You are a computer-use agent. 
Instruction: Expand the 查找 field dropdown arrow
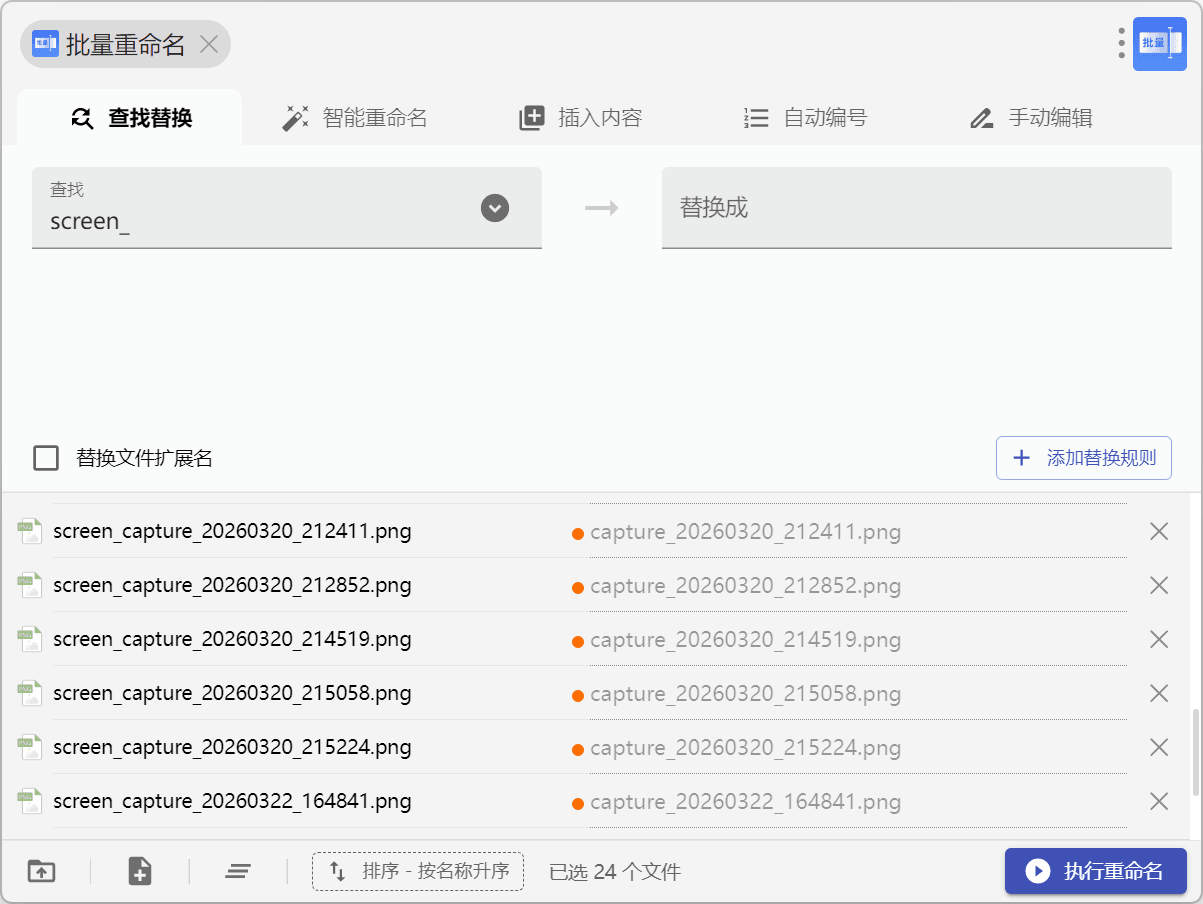click(x=495, y=208)
